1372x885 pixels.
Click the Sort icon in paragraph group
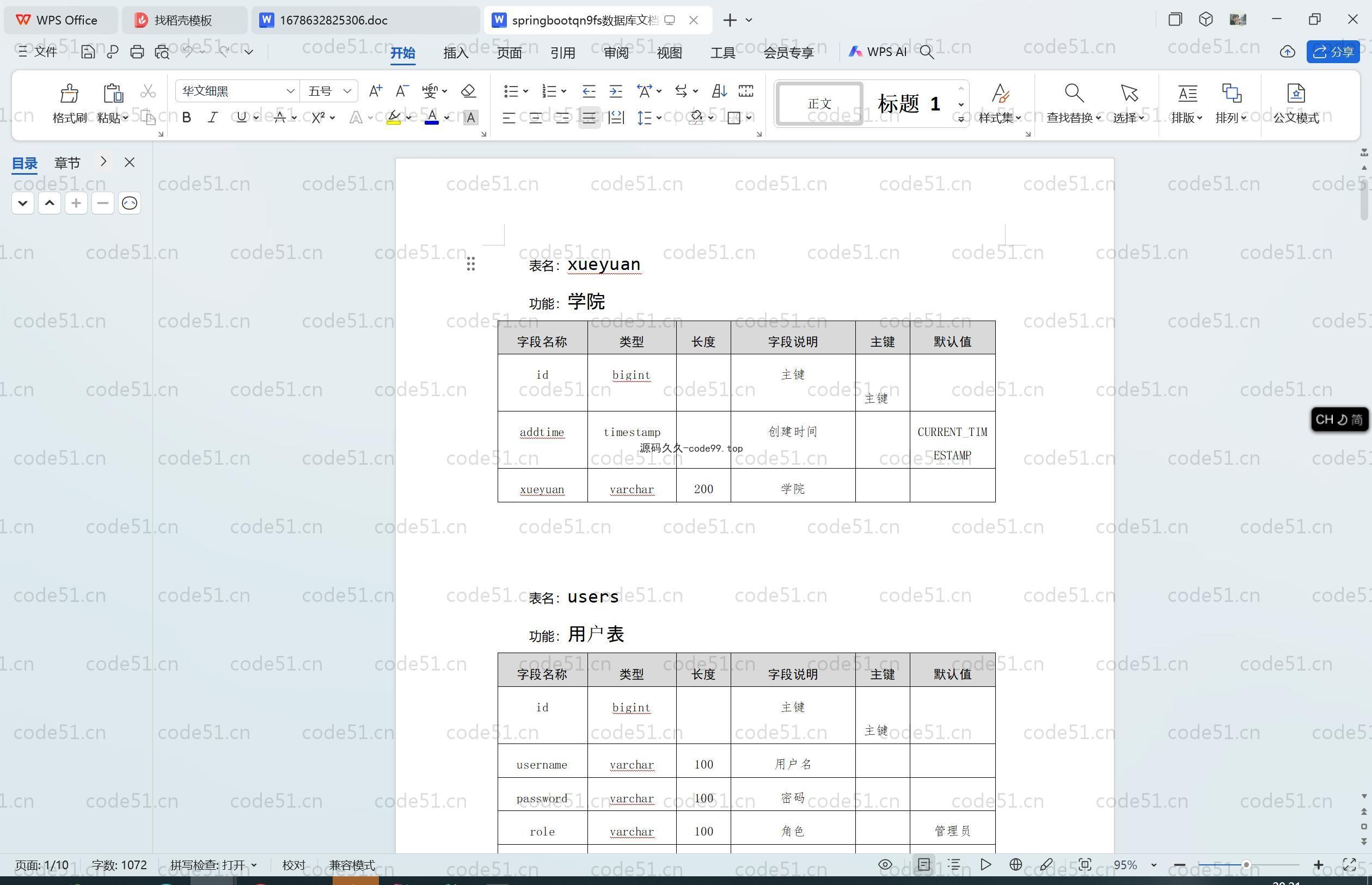[720, 91]
